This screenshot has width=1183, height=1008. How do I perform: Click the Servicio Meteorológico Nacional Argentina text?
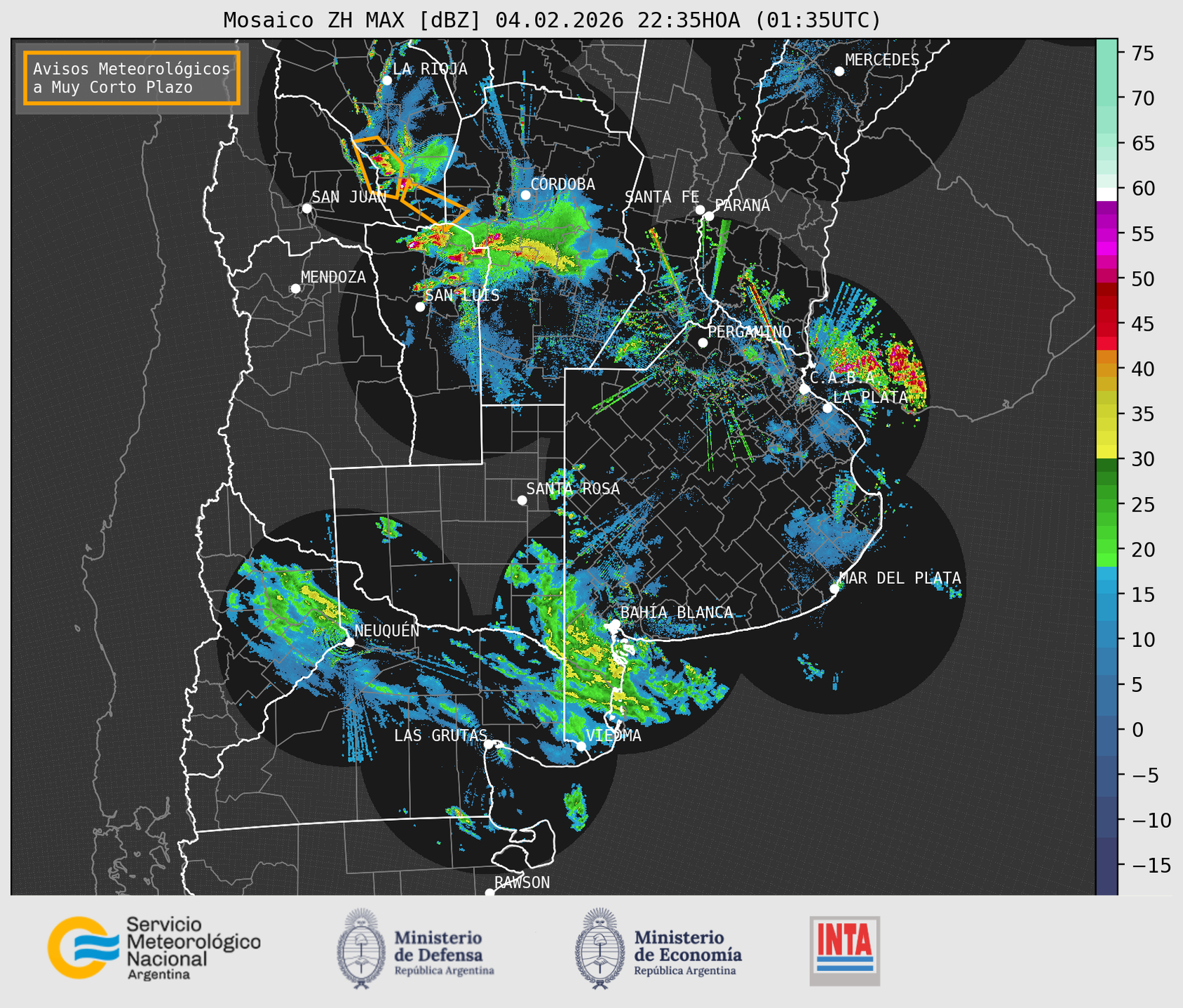click(x=194, y=948)
